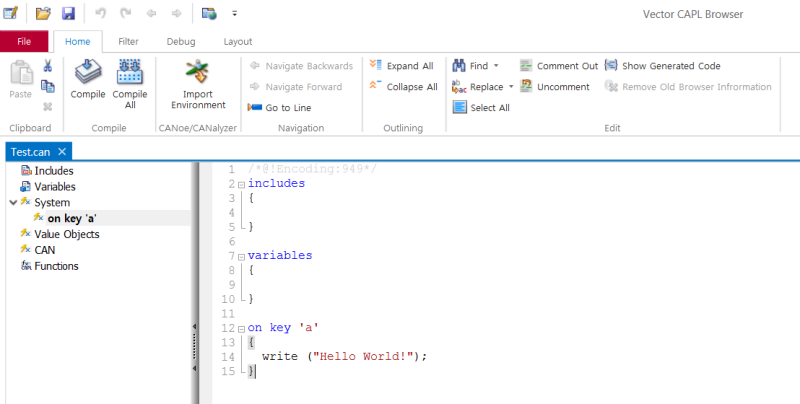800x404 pixels.
Task: Click the Paste clipboard button
Action: (x=21, y=79)
